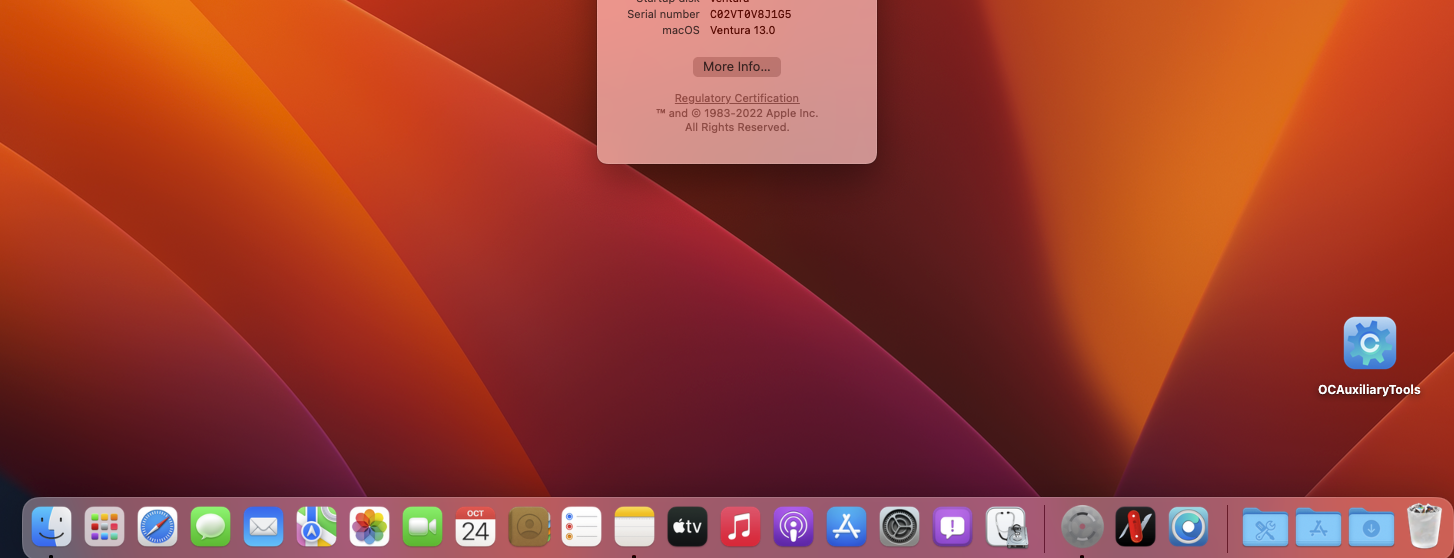Click the Serial number label
This screenshot has height=558, width=1454.
tap(663, 14)
